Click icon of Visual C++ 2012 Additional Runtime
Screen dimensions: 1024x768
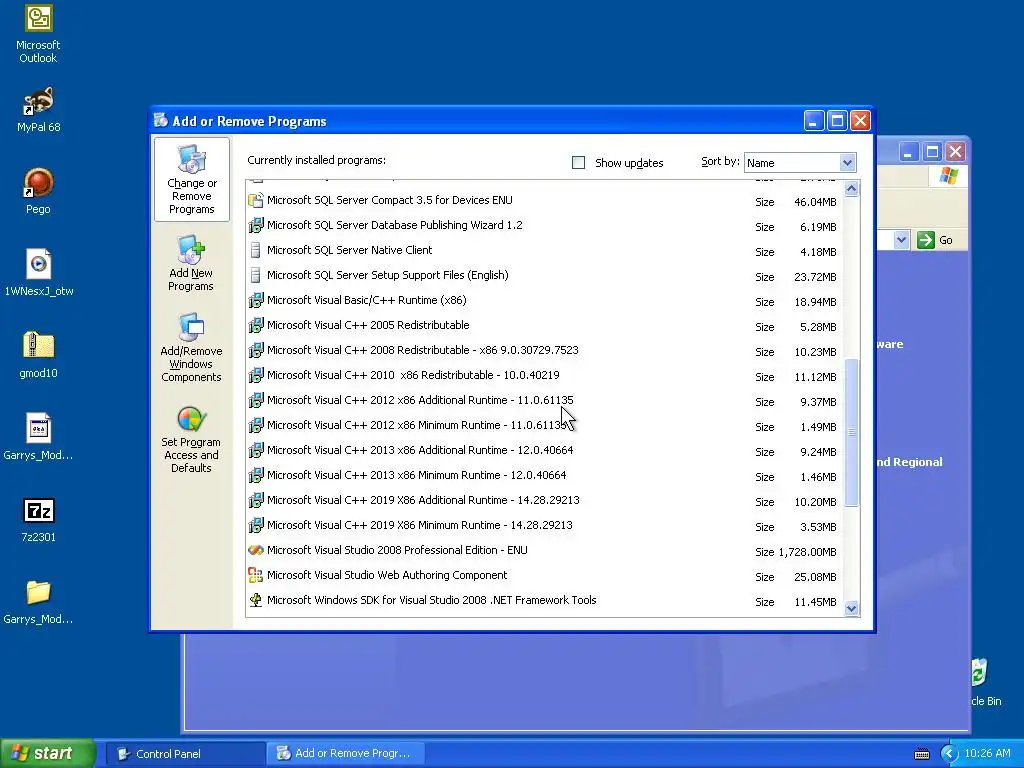click(256, 400)
